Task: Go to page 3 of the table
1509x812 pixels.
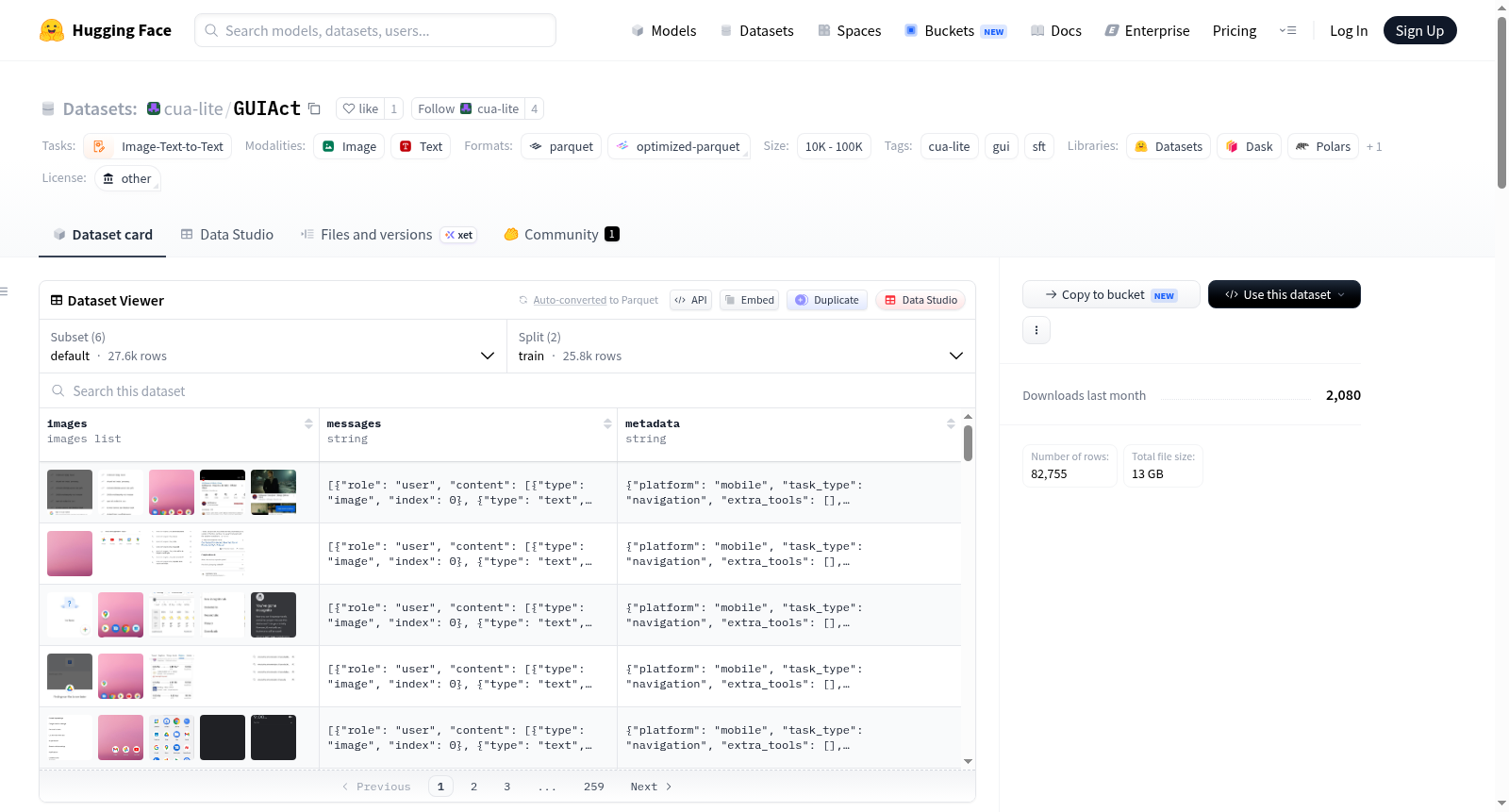Action: point(506,787)
